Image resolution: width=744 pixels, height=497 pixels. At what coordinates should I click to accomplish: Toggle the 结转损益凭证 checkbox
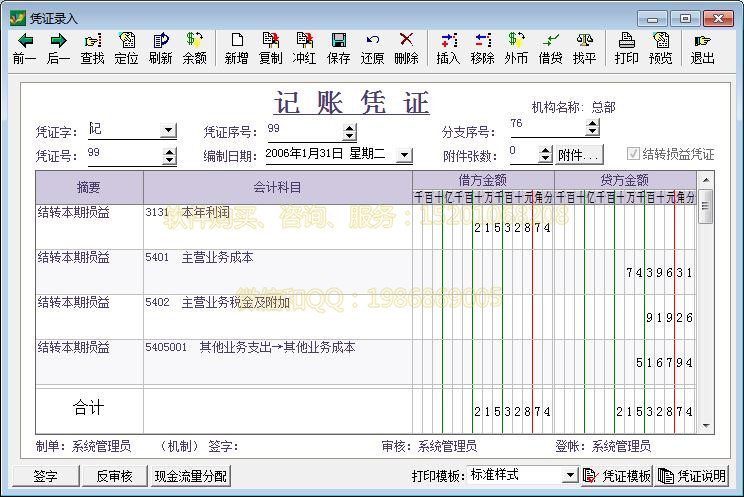[x=632, y=154]
